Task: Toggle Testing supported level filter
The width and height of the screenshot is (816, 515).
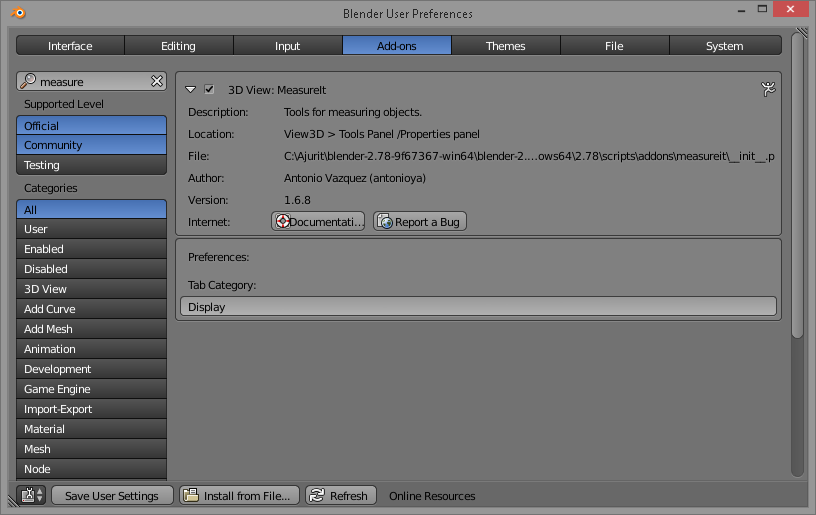Action: pyautogui.click(x=92, y=165)
